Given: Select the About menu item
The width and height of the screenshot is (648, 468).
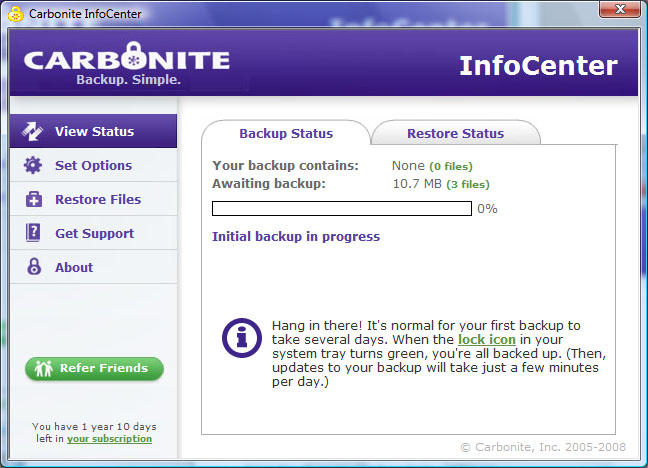Looking at the screenshot, I should (93, 267).
